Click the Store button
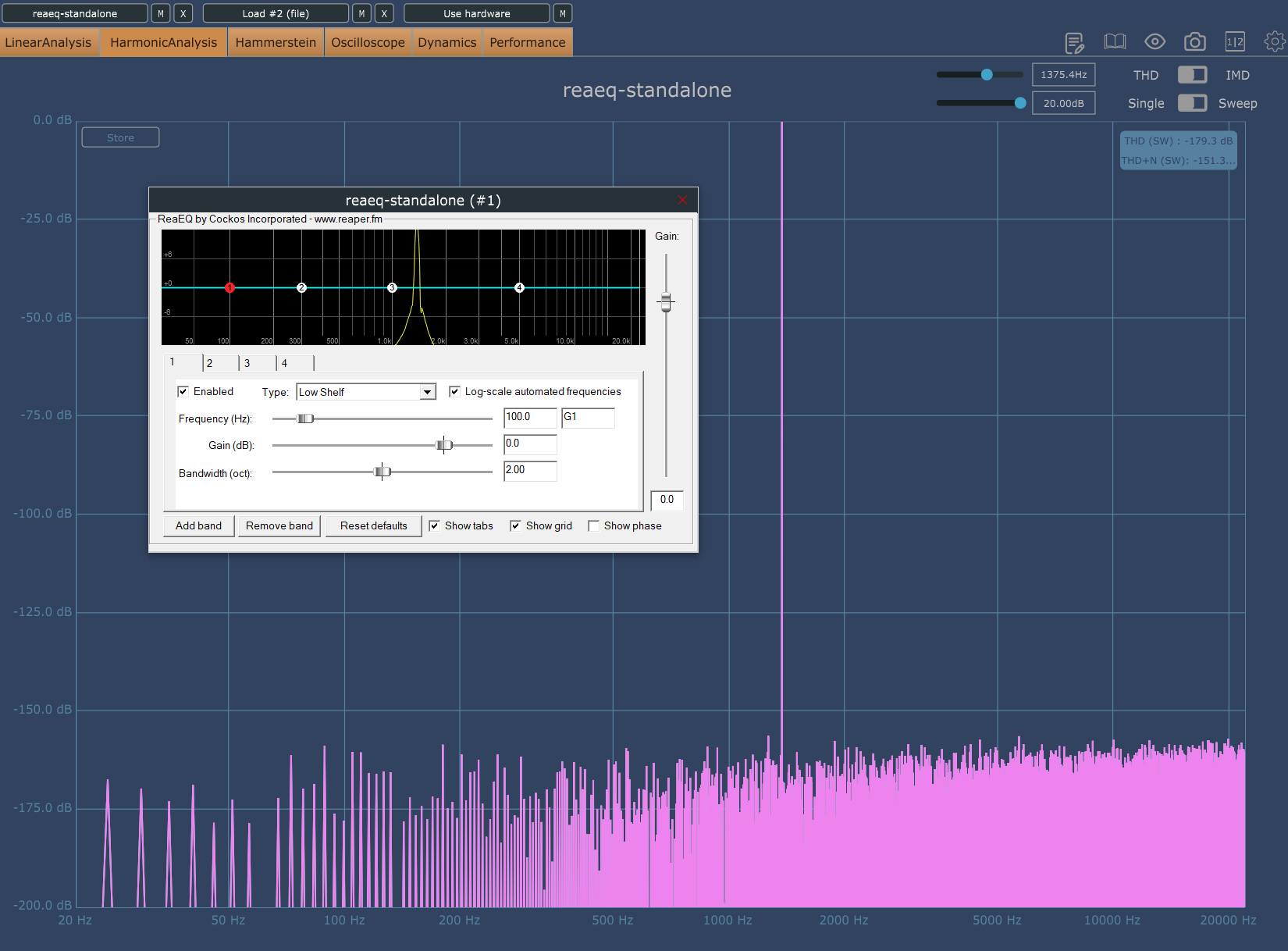This screenshot has width=1288, height=951. click(x=120, y=137)
